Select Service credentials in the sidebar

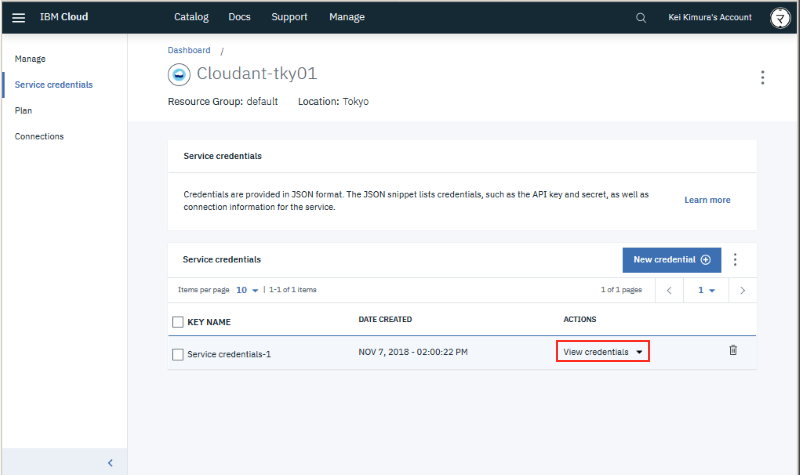coord(54,85)
